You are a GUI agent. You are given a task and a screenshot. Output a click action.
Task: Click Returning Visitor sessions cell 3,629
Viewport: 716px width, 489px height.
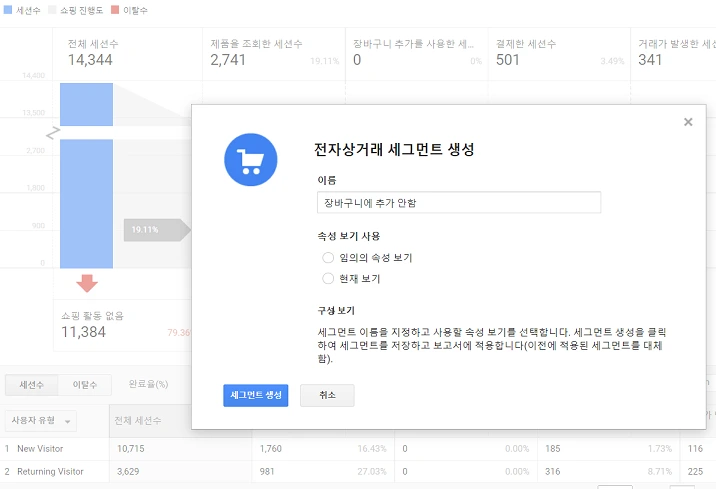(x=128, y=472)
